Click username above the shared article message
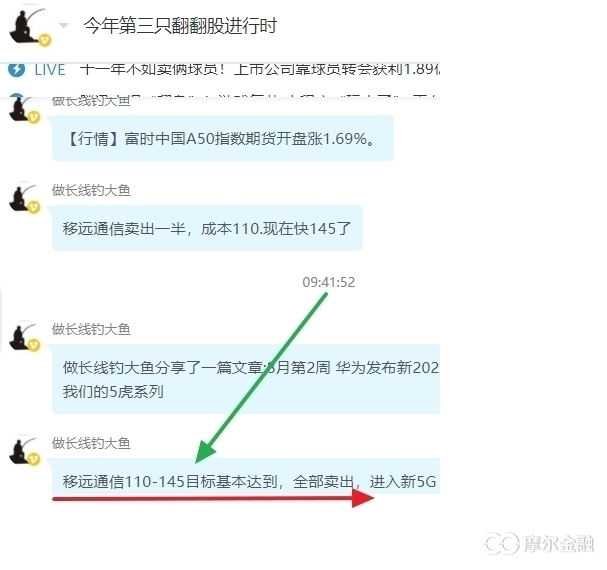Viewport: 607px width, 570px height. tap(91, 329)
